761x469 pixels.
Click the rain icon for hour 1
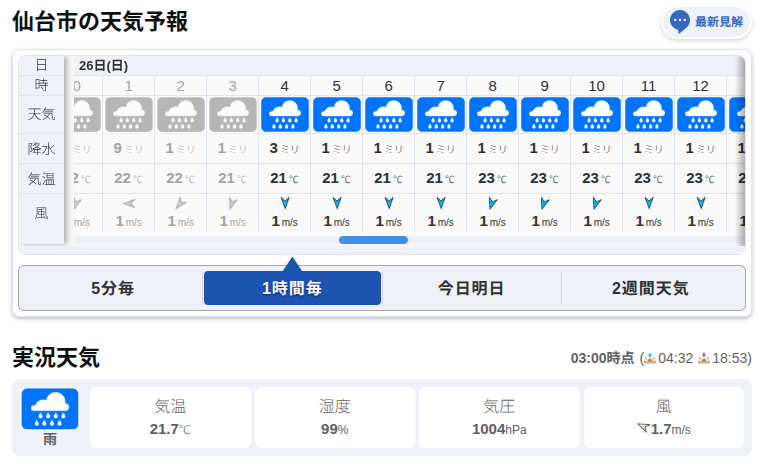point(129,115)
